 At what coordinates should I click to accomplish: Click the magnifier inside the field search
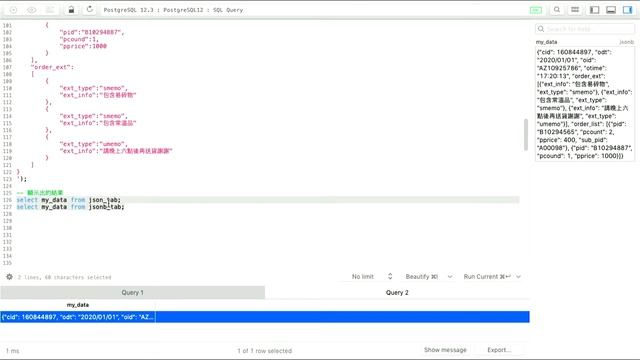[x=541, y=29]
